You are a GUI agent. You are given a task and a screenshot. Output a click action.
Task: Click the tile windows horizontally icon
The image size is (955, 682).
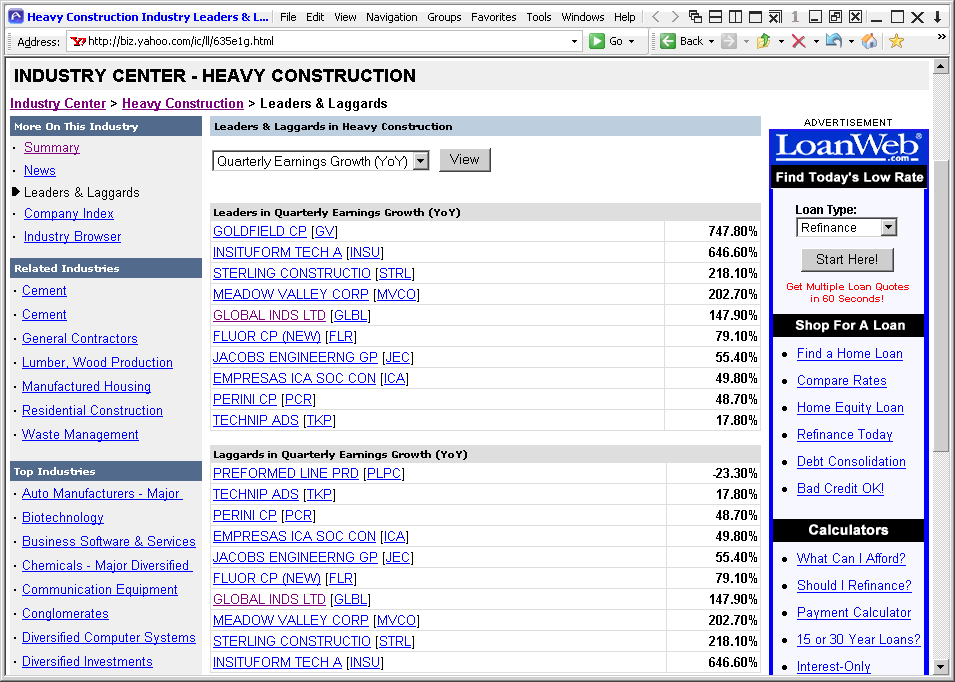[x=715, y=16]
